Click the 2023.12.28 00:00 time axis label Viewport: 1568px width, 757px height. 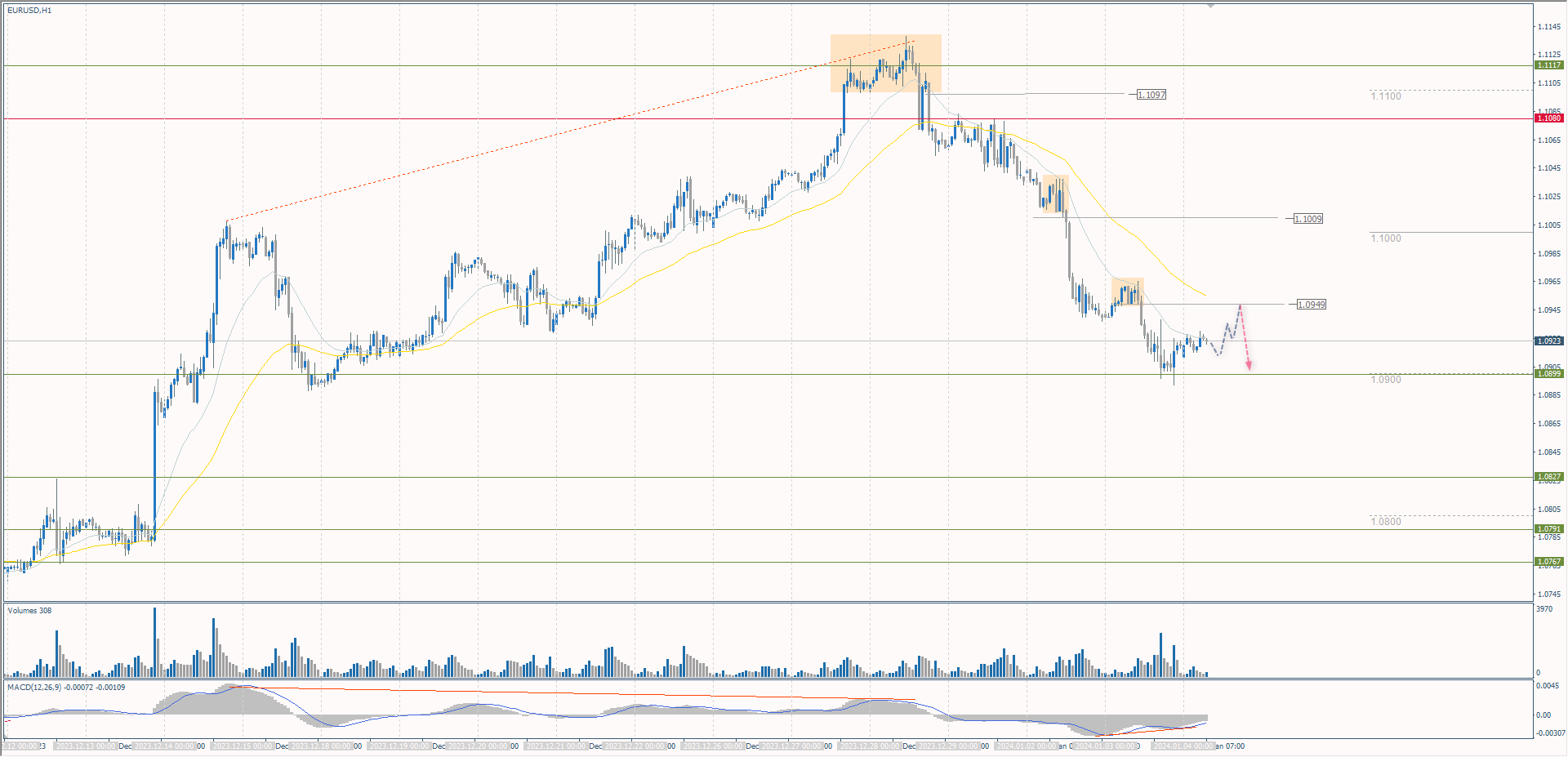tap(870, 746)
